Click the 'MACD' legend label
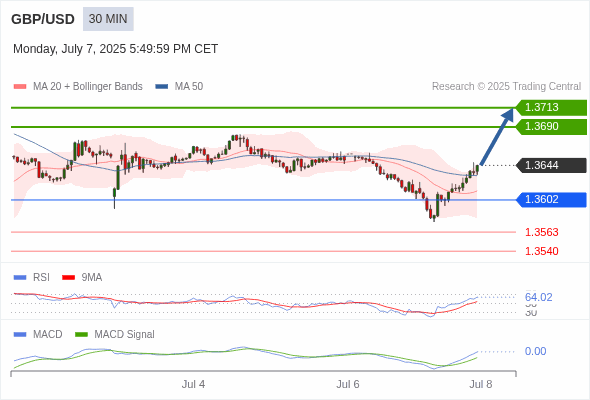The image size is (590, 400). [x=48, y=335]
